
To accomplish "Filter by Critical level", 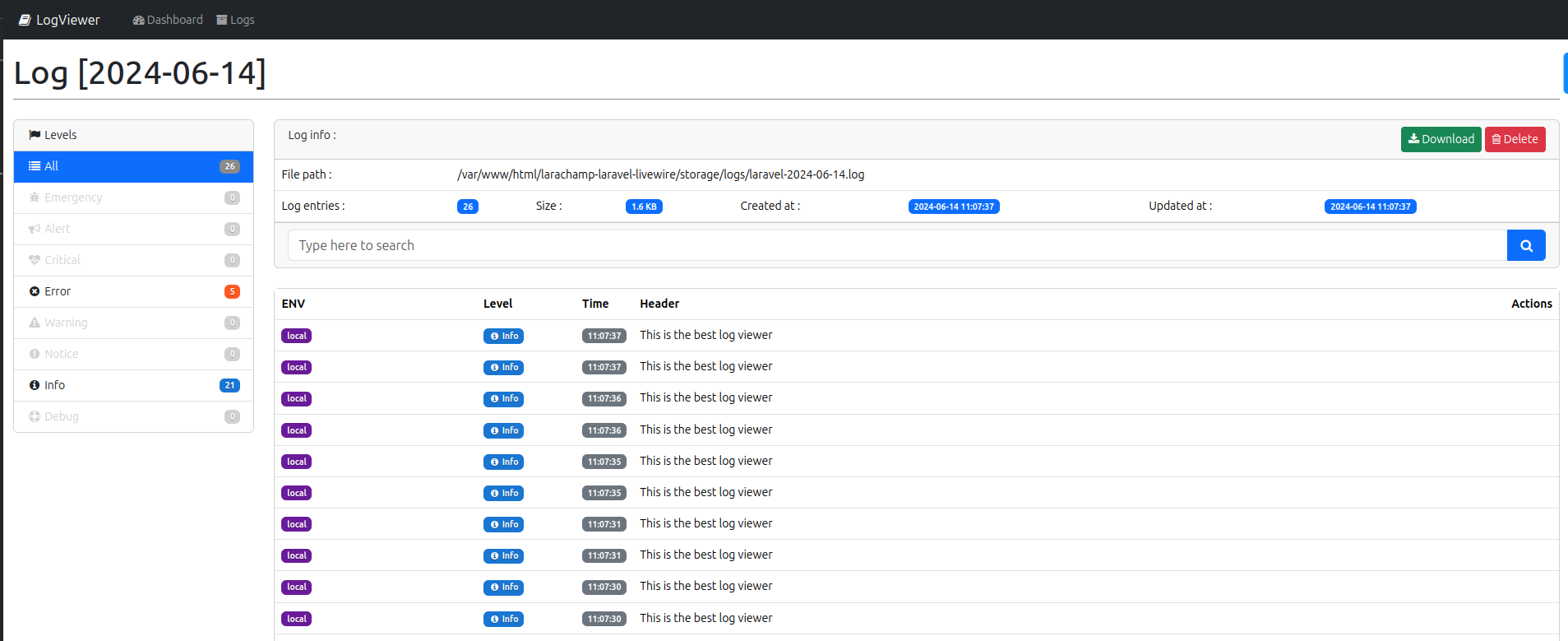I will (133, 260).
